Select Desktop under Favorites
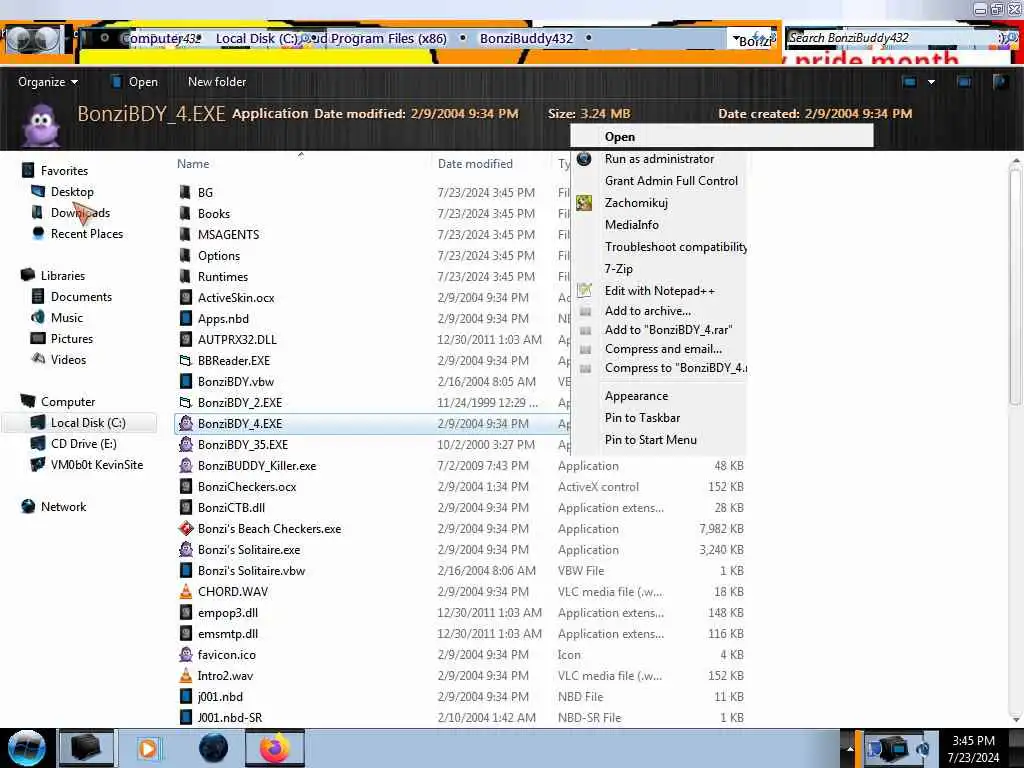Screen dimensions: 1024x768 click(x=72, y=191)
